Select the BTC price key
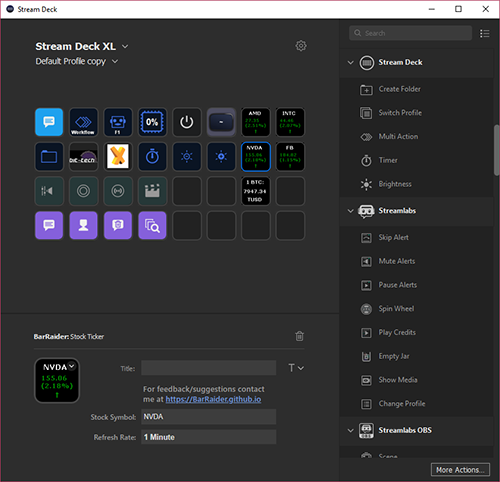Screen dimensions: 500x482 click(256, 191)
